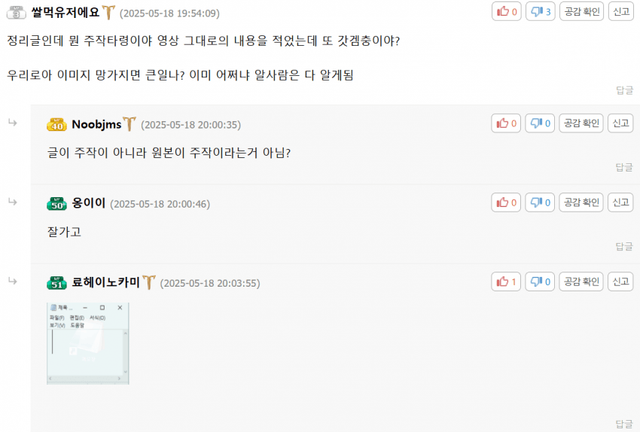Screen dimensions: 640x432
Task: Upvote Noobjms's reply
Action: coord(506,123)
